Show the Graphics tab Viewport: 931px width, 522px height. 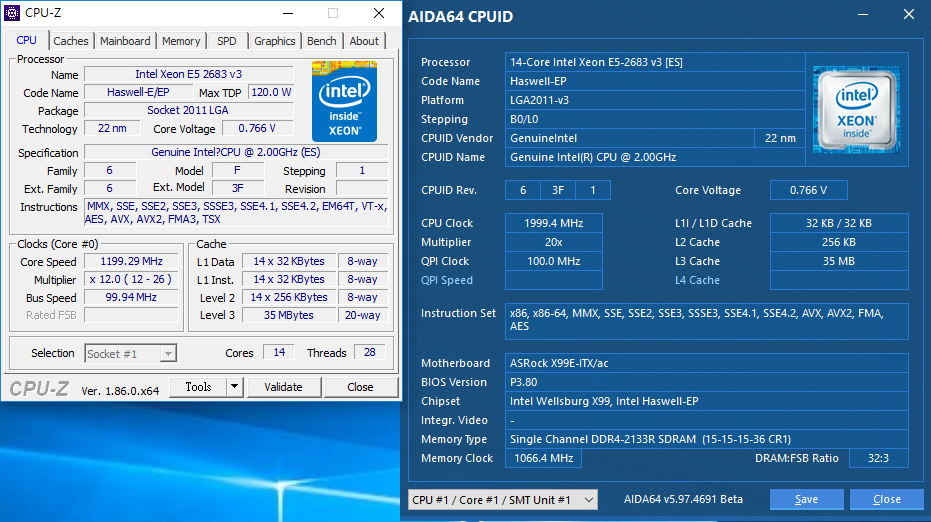pyautogui.click(x=274, y=41)
